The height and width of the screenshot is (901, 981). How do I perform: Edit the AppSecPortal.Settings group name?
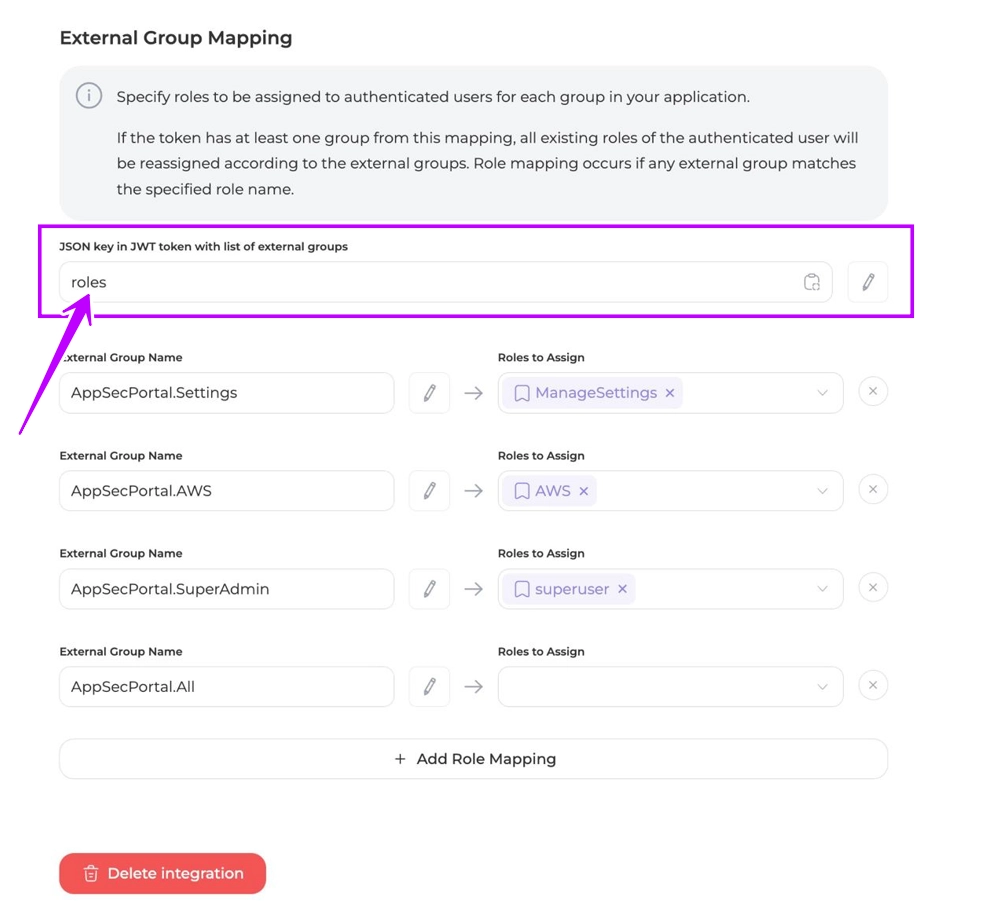(429, 393)
